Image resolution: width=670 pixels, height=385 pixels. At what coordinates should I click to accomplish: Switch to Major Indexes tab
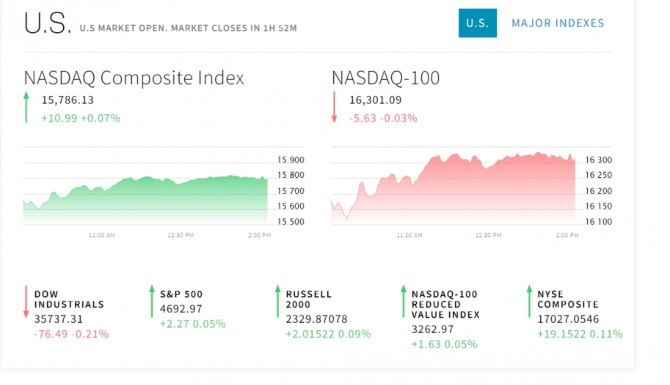(x=558, y=23)
